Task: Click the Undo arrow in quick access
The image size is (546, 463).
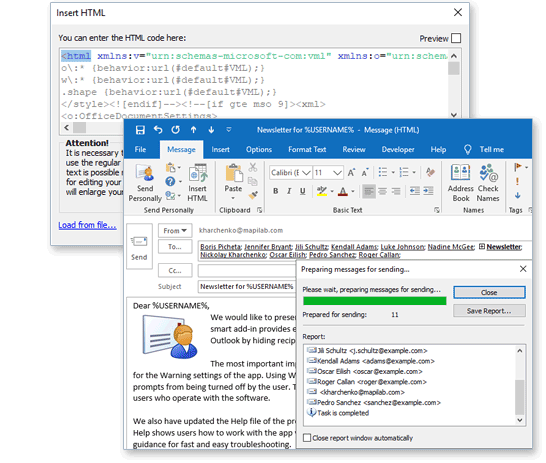Action: pyautogui.click(x=158, y=130)
